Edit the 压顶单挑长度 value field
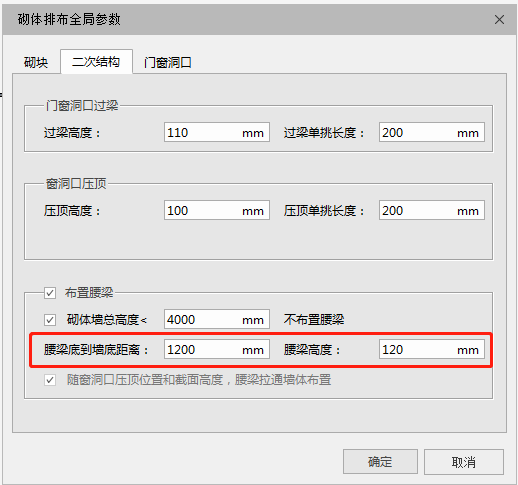This screenshot has width=518, height=485. (432, 210)
